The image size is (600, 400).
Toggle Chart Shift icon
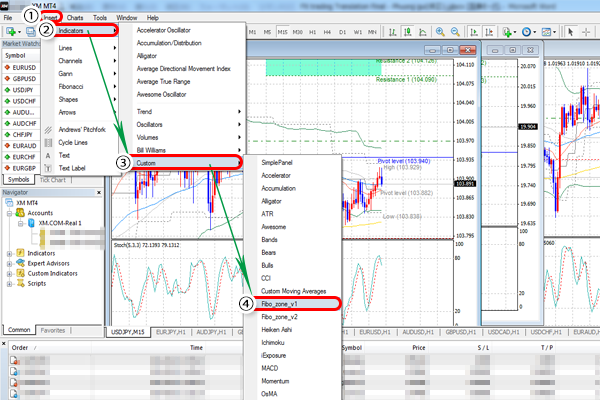(489, 32)
